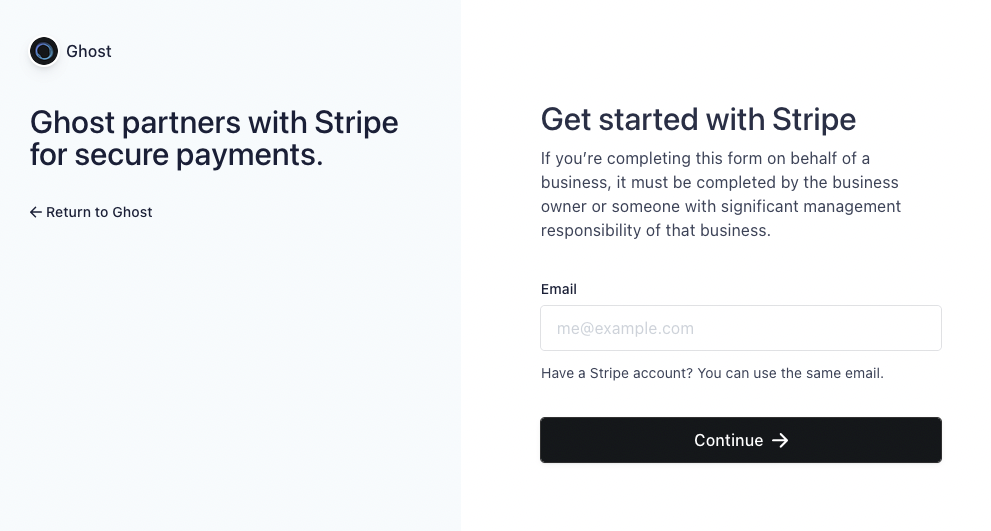Click the words for secure payments
Image resolution: width=991 pixels, height=531 pixels.
tap(177, 155)
